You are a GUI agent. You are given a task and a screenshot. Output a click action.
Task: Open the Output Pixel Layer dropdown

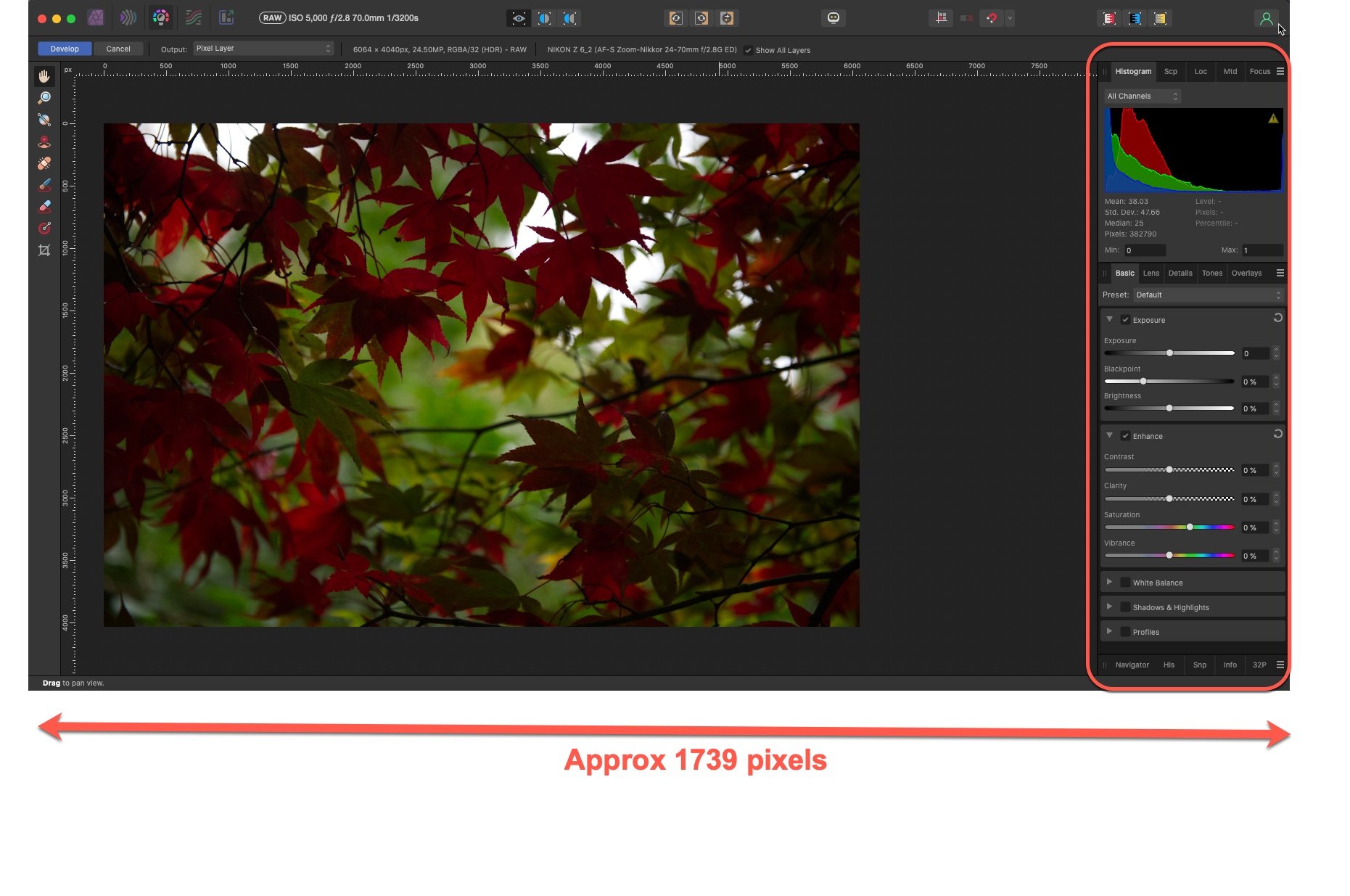click(x=263, y=48)
